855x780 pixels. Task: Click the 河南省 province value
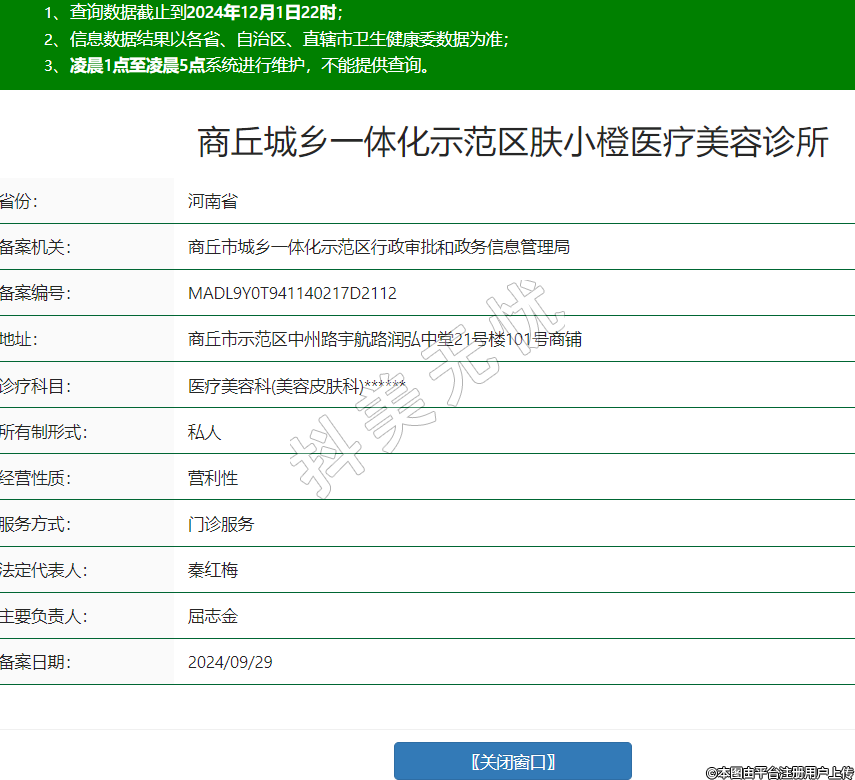(x=212, y=201)
